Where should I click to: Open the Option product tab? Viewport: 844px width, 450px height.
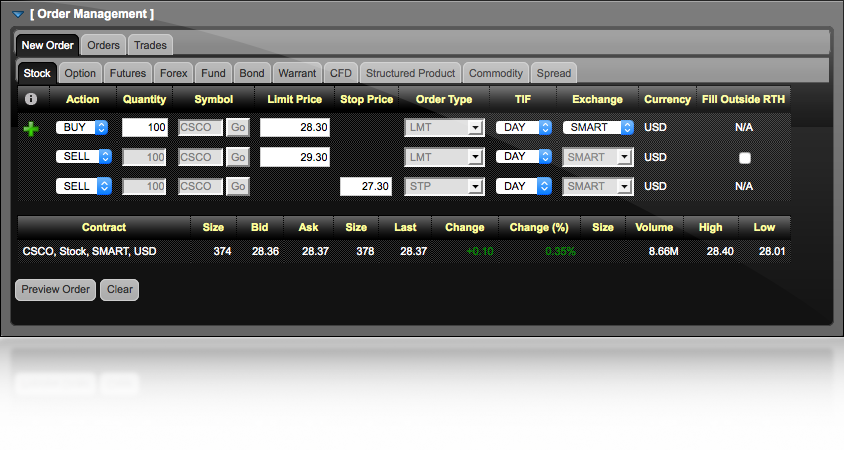(80, 73)
